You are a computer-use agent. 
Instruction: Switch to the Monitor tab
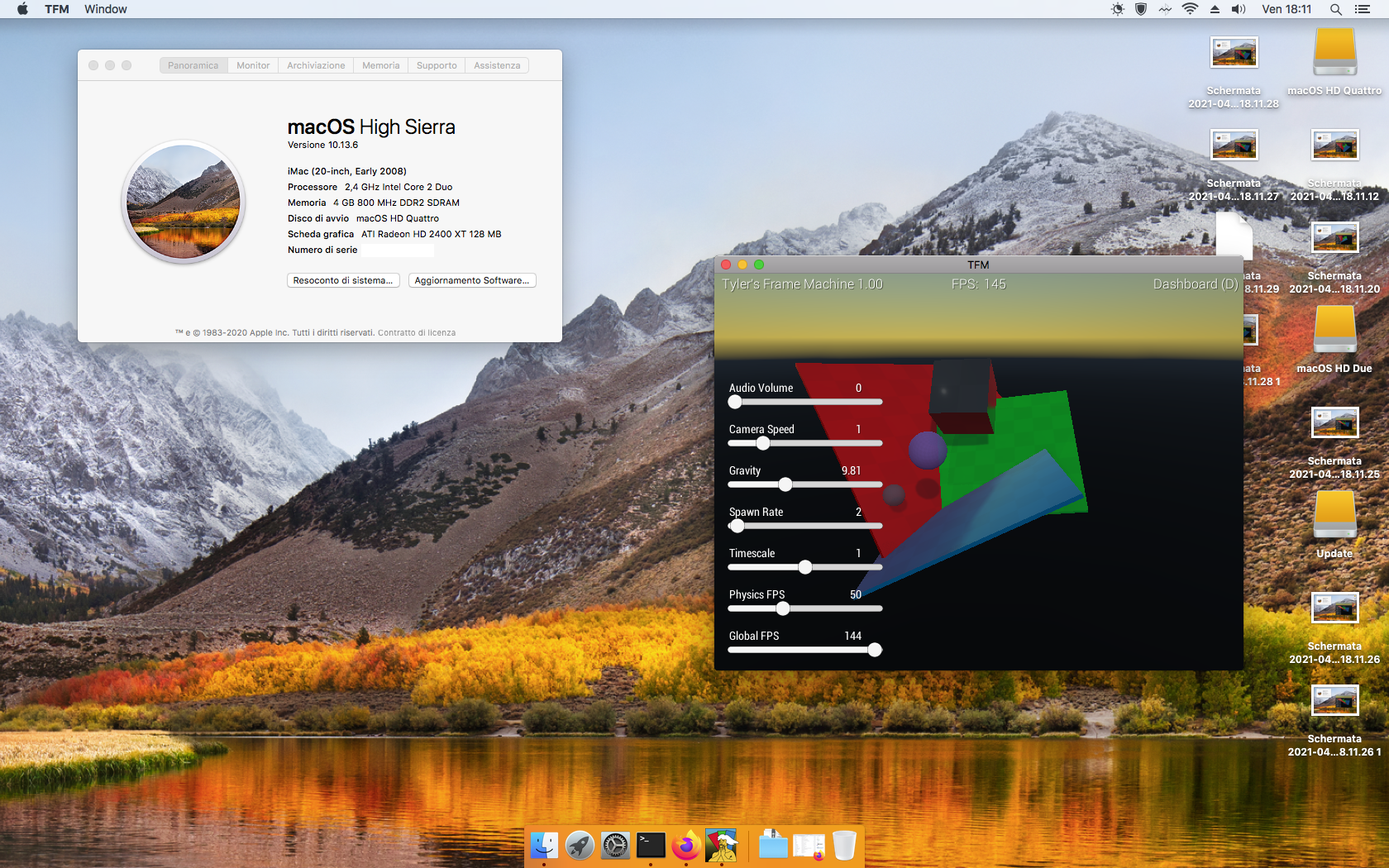(x=253, y=65)
